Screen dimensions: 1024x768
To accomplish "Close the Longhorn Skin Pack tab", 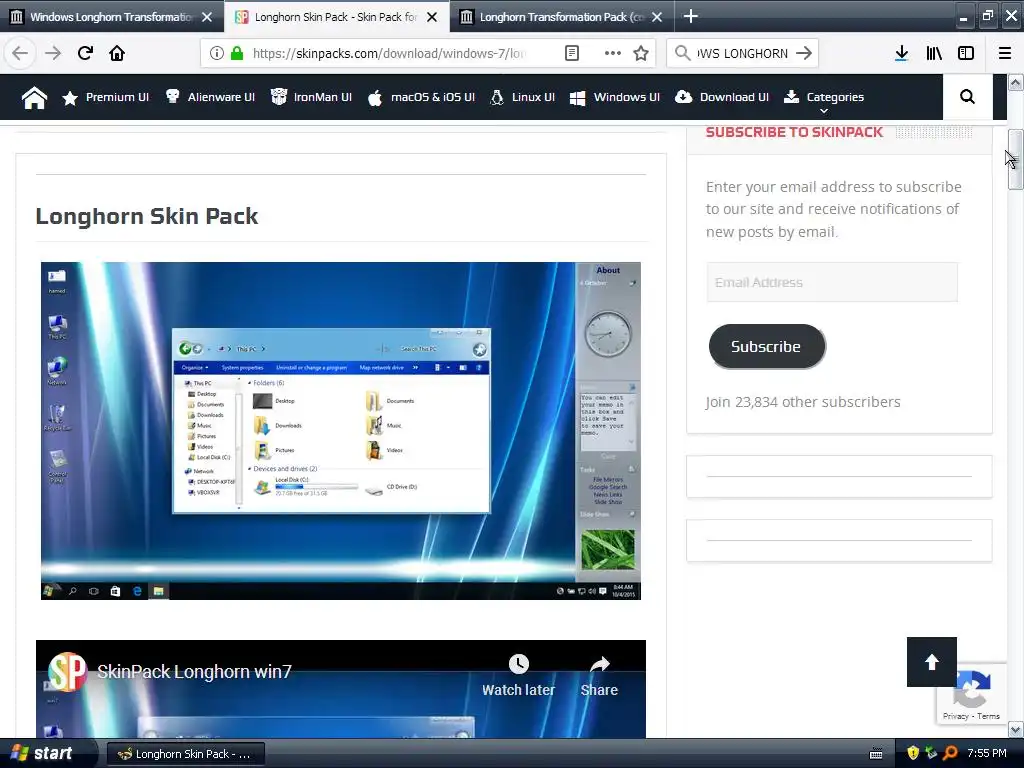I will pos(432,17).
